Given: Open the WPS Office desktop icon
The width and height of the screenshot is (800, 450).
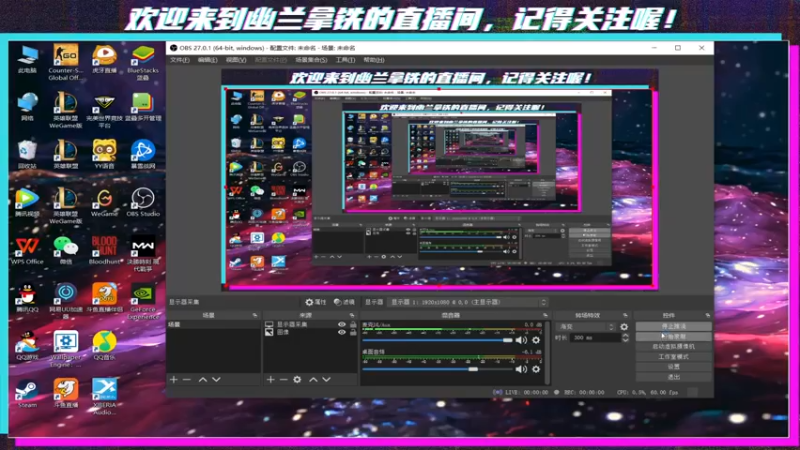Looking at the screenshot, I should point(27,250).
